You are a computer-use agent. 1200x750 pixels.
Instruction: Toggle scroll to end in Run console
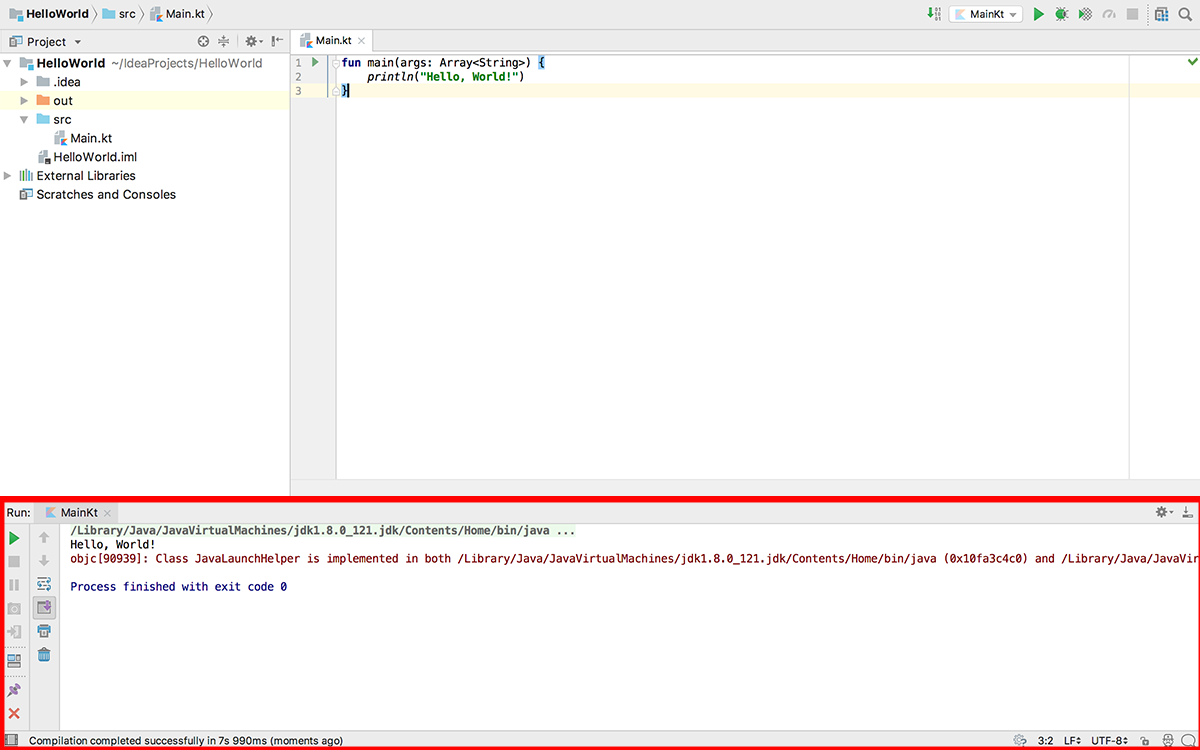[x=44, y=607]
